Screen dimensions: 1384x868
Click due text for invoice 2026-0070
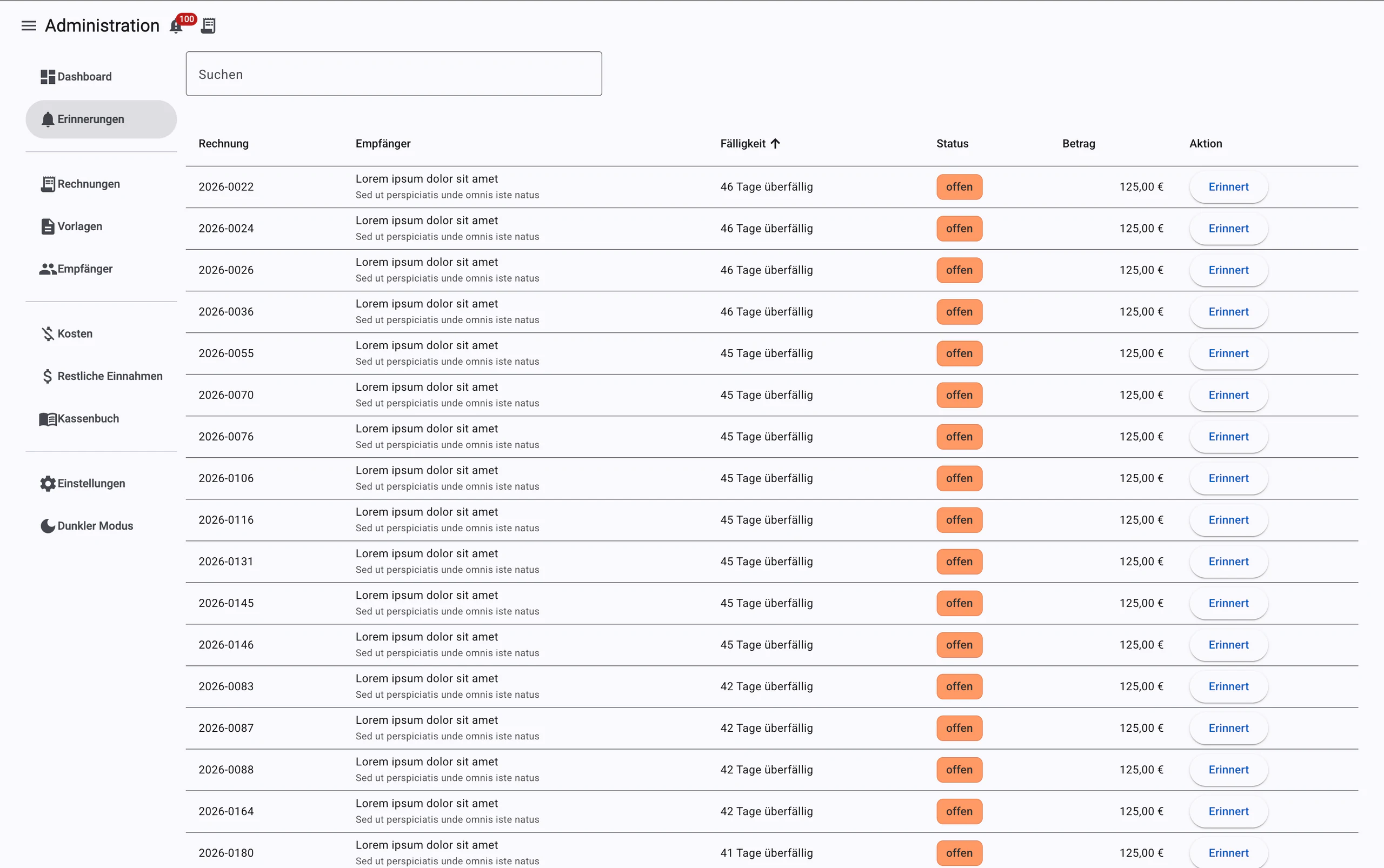(x=766, y=396)
